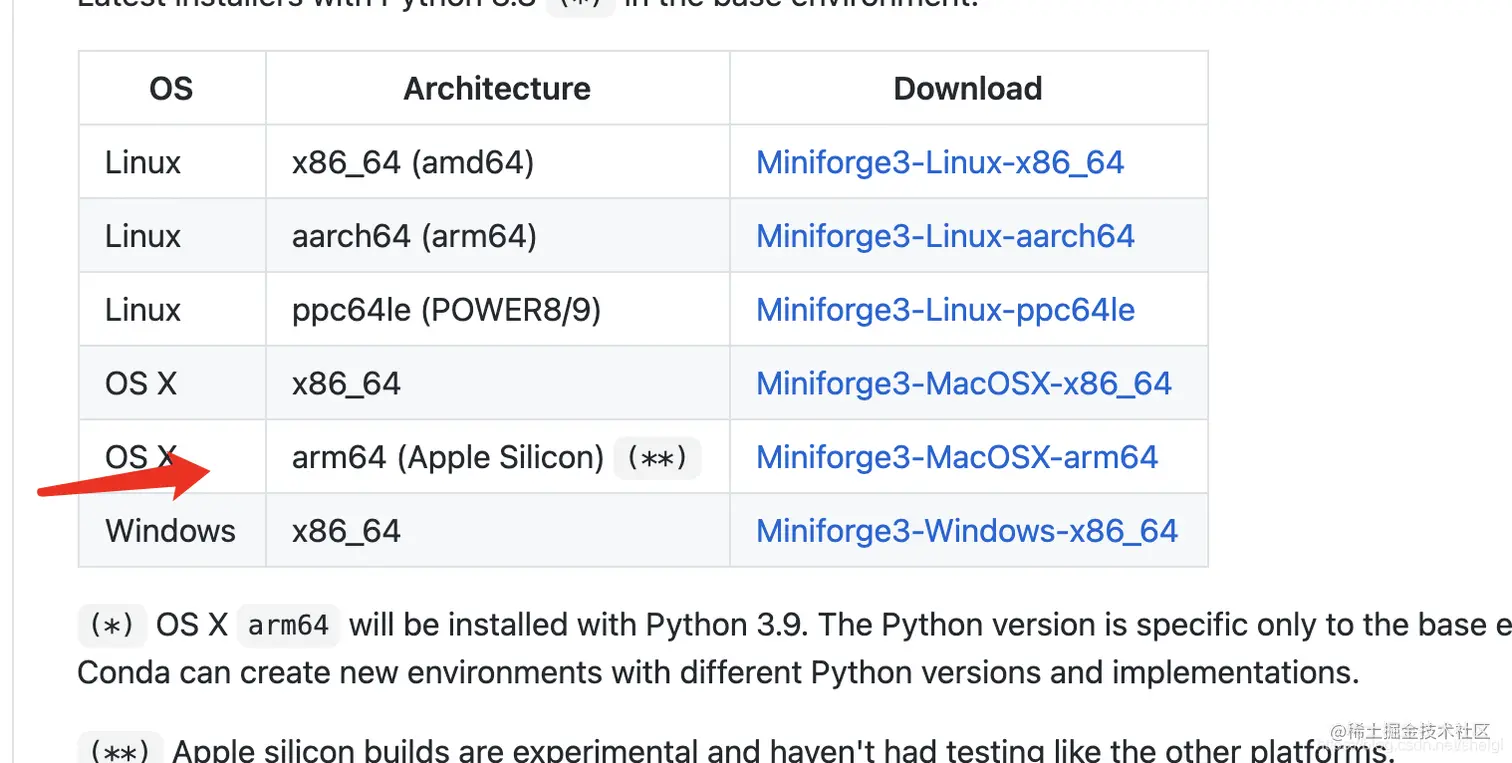Click the Download column header
Viewport: 1512px width, 763px height.
968,89
